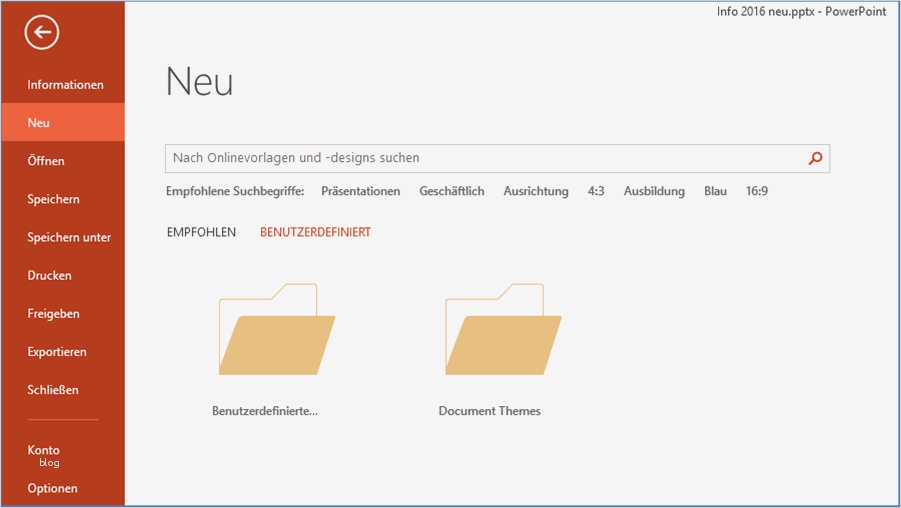The height and width of the screenshot is (508, 901).
Task: Go to Öffnen in the sidebar
Action: tap(63, 161)
